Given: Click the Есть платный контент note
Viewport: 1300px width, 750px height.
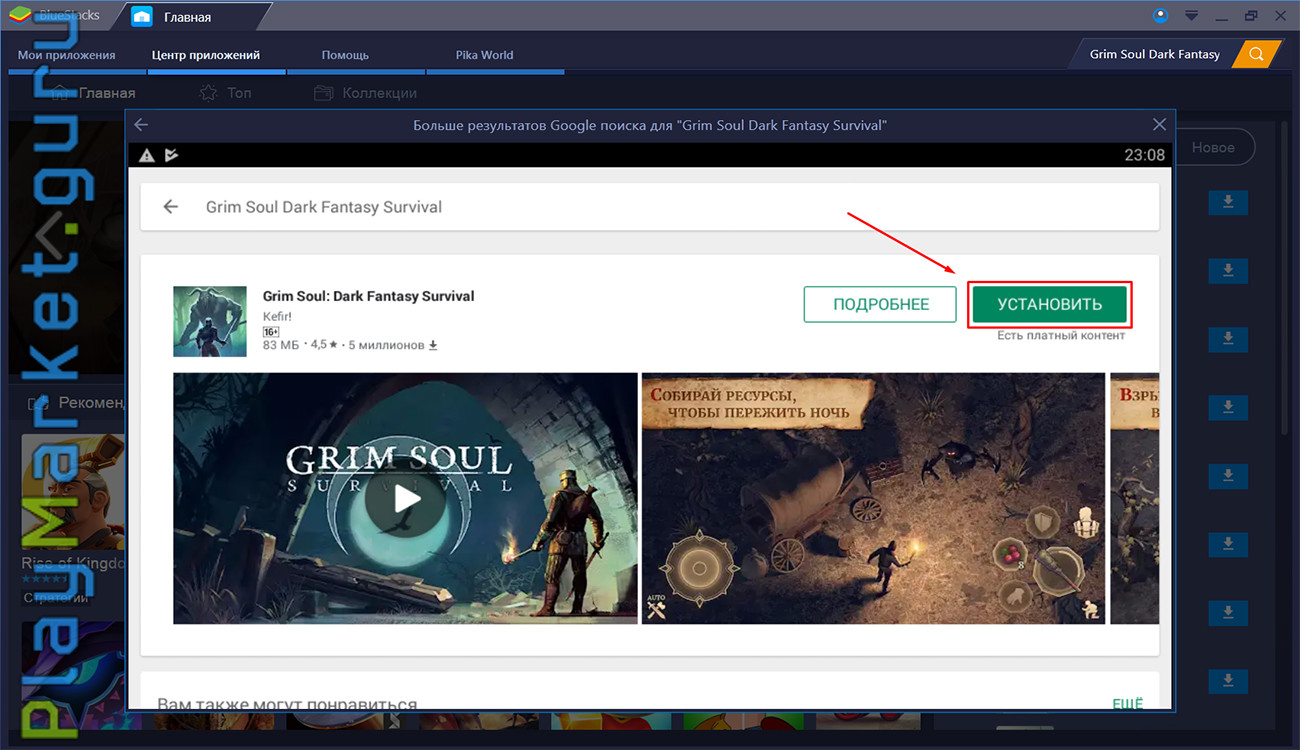Looking at the screenshot, I should [1061, 336].
